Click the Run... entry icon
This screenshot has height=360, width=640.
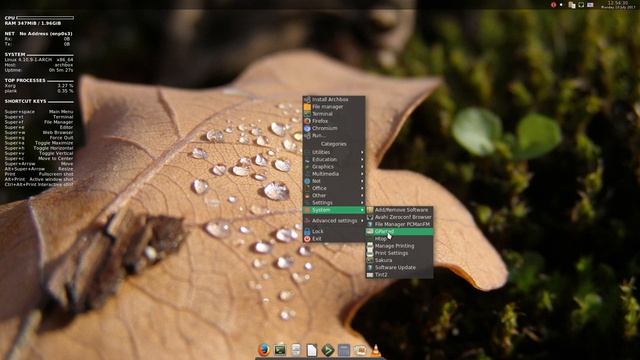307,136
